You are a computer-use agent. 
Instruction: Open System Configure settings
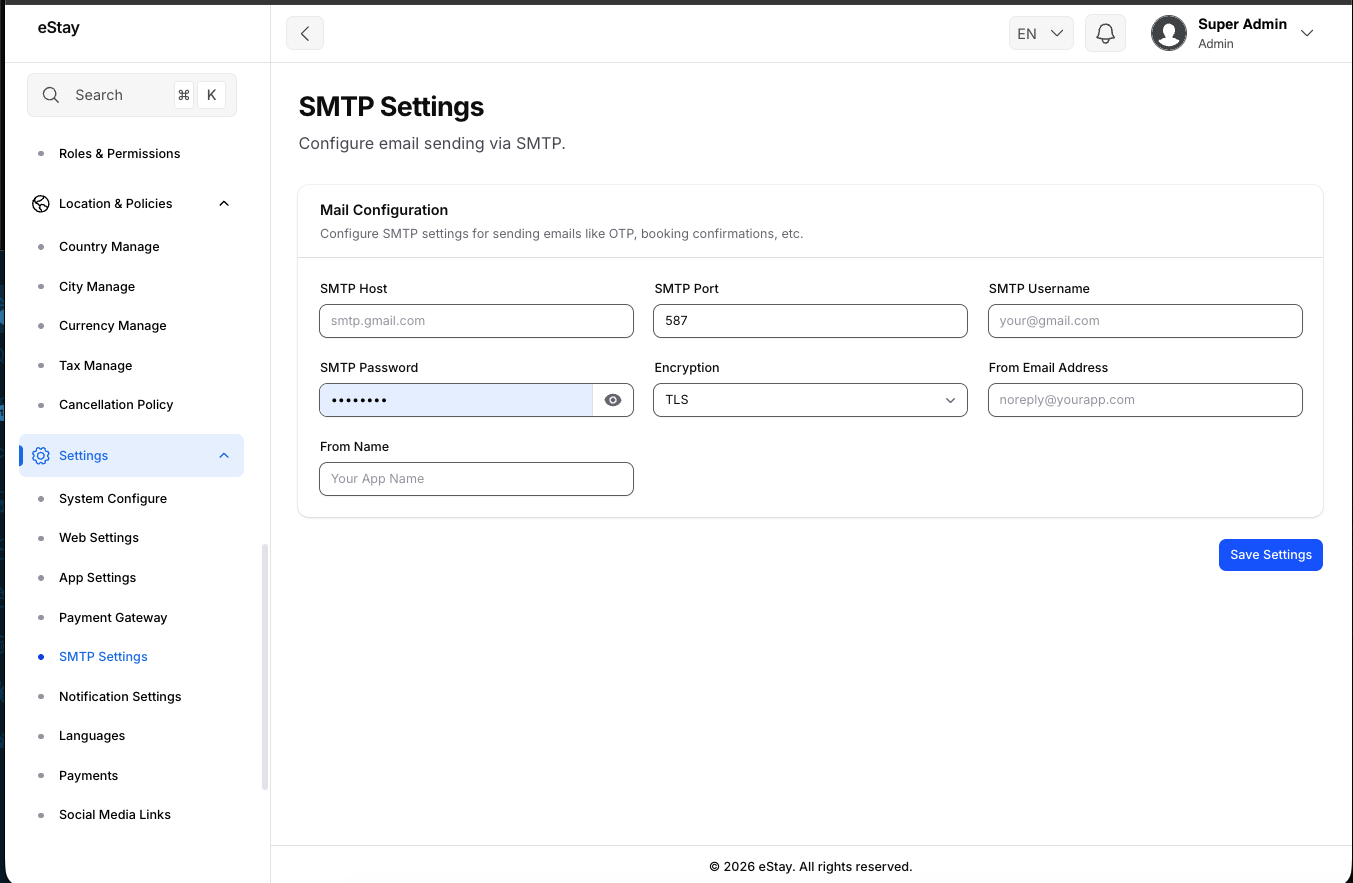click(x=113, y=499)
